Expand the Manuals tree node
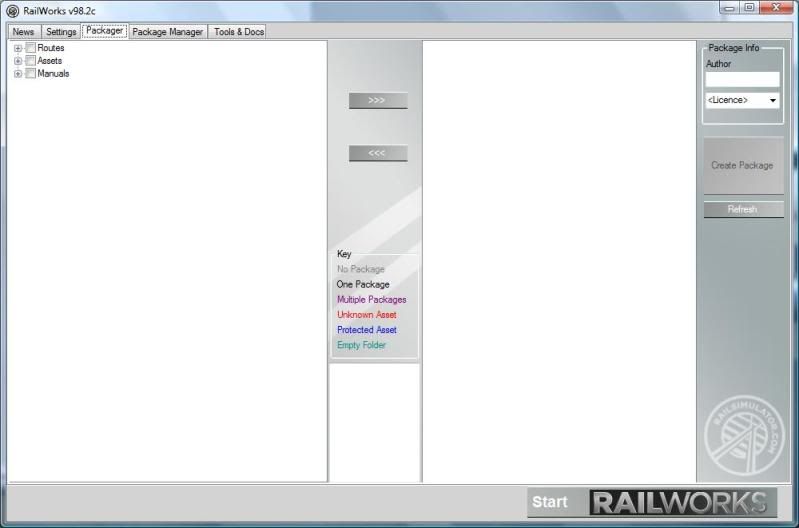The image size is (799, 528). coord(18,74)
